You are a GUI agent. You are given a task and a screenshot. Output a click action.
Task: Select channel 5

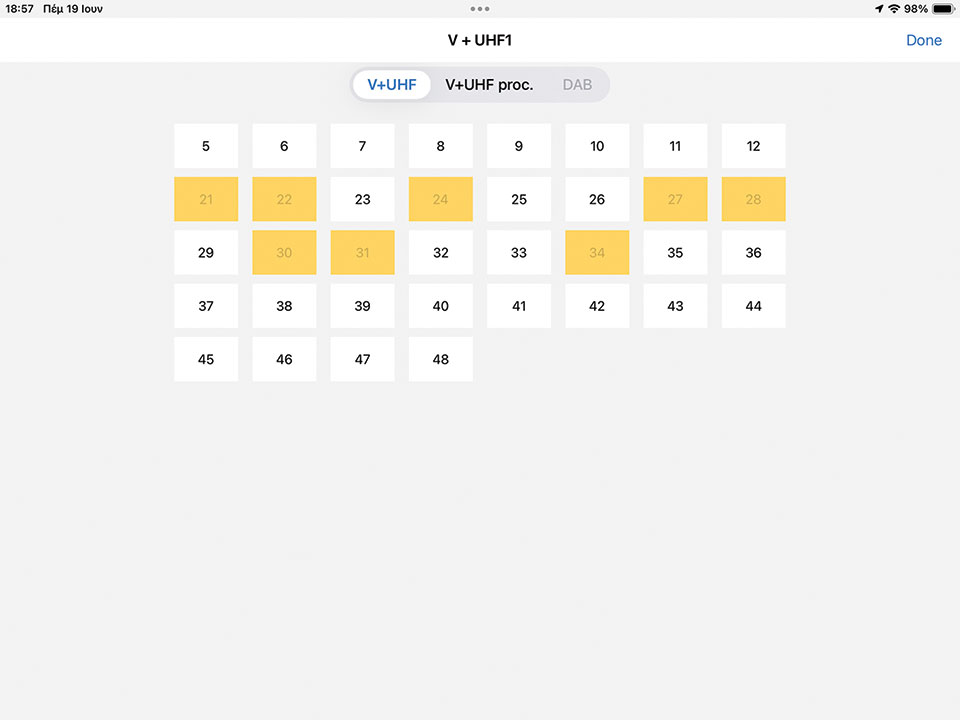(206, 146)
